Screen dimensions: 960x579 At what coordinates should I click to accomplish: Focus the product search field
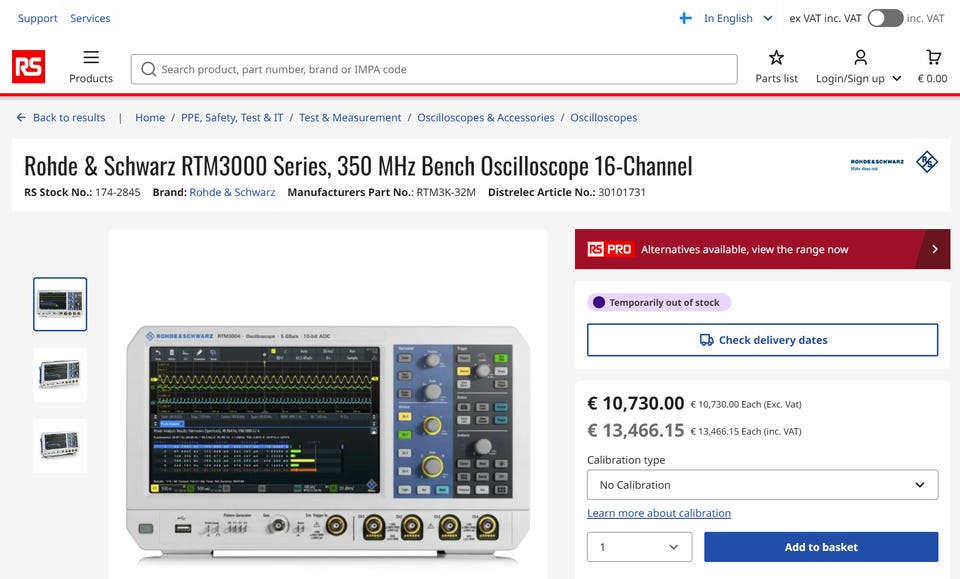click(434, 69)
